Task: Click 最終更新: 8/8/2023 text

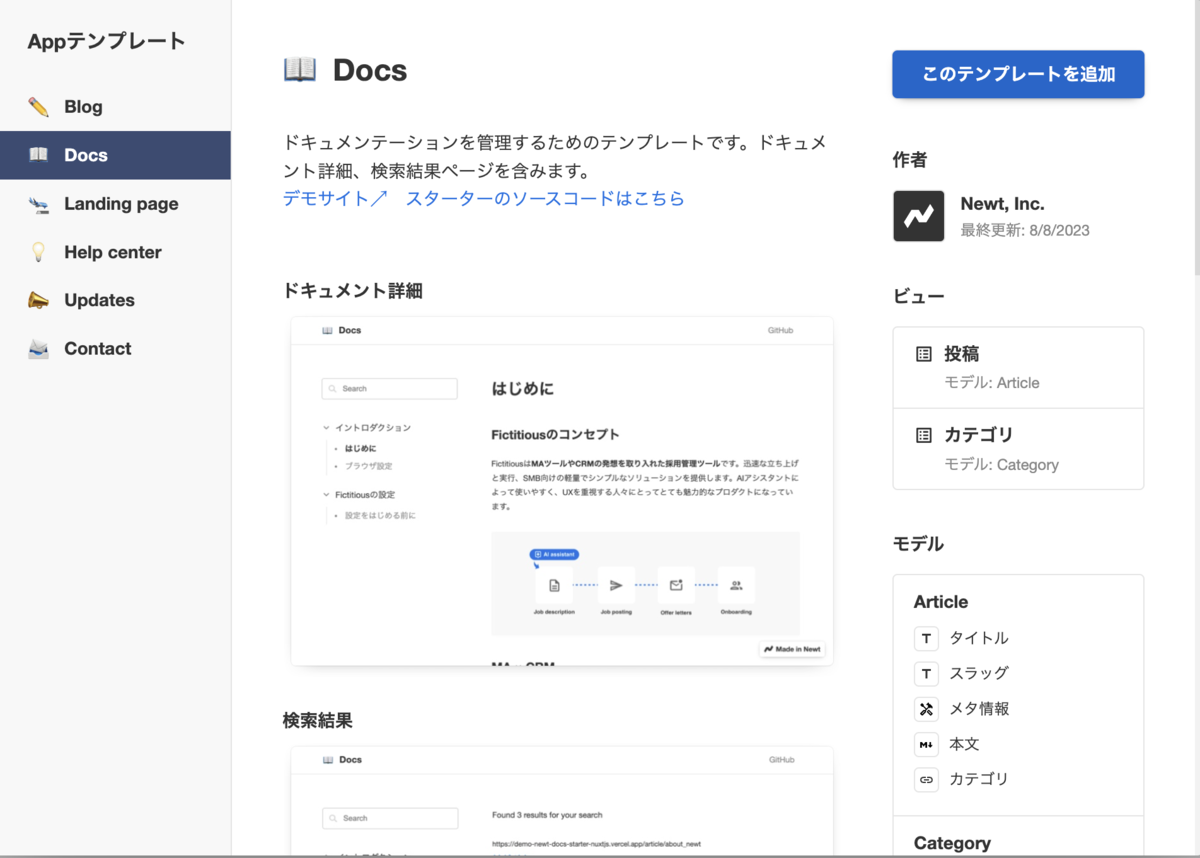Action: [1025, 230]
